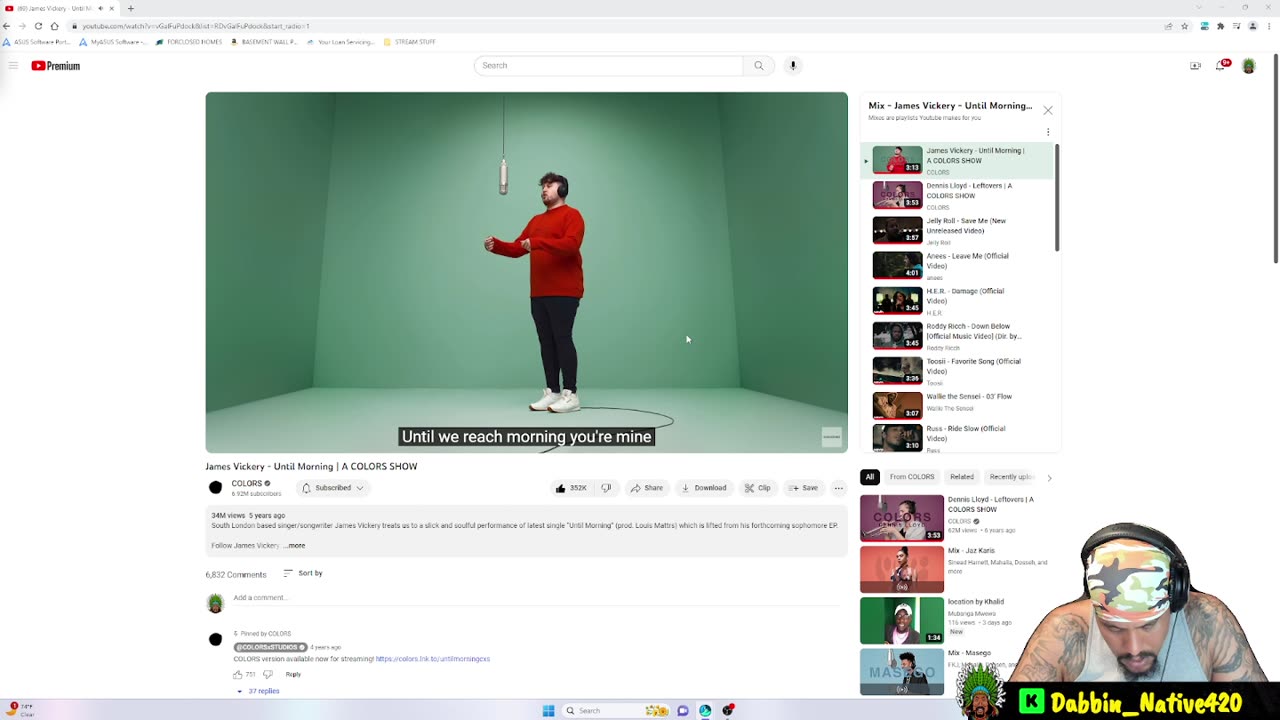Share the video
This screenshot has width=1280, height=720.
click(x=647, y=488)
